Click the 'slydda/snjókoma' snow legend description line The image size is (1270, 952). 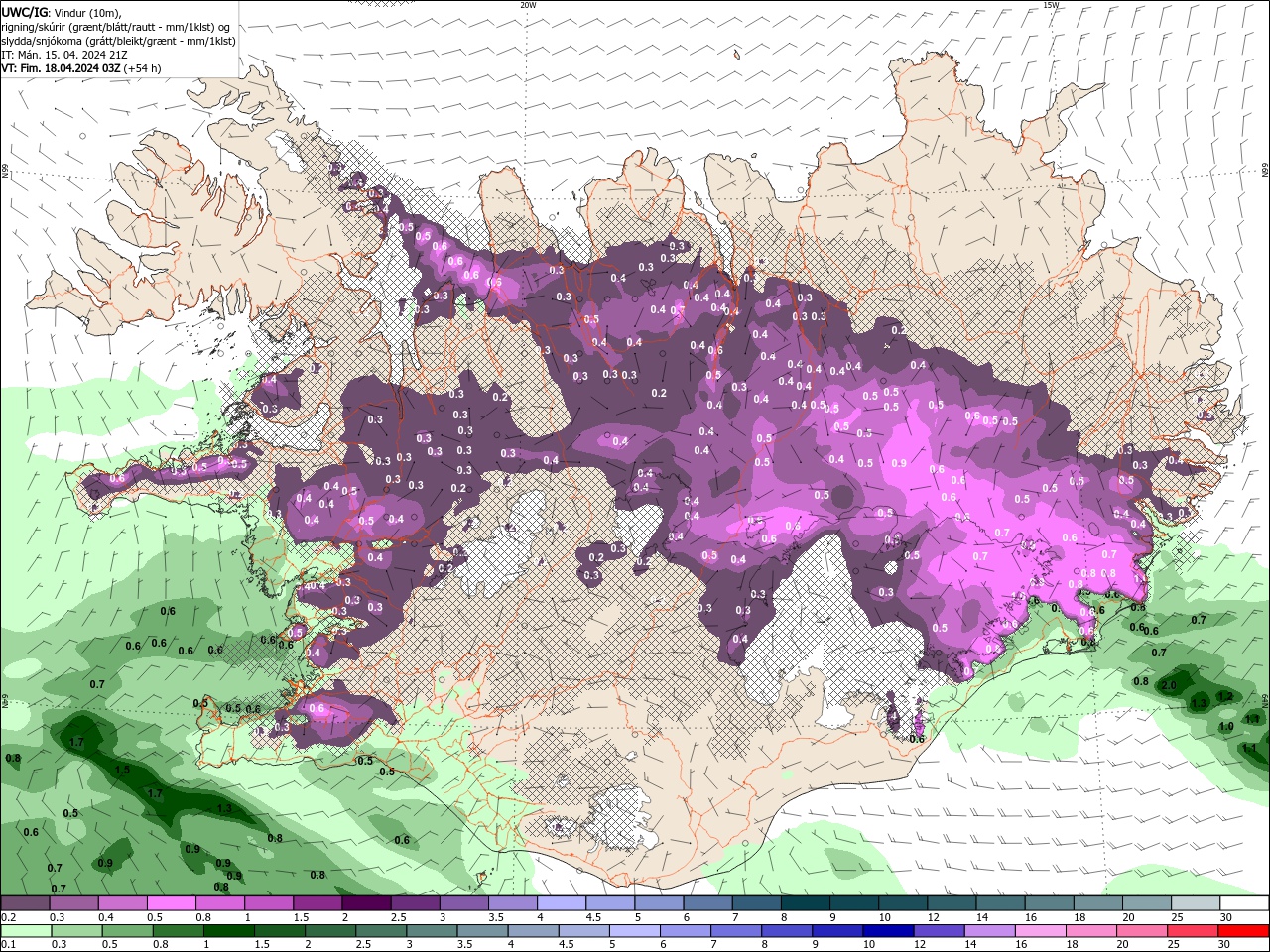point(118,41)
